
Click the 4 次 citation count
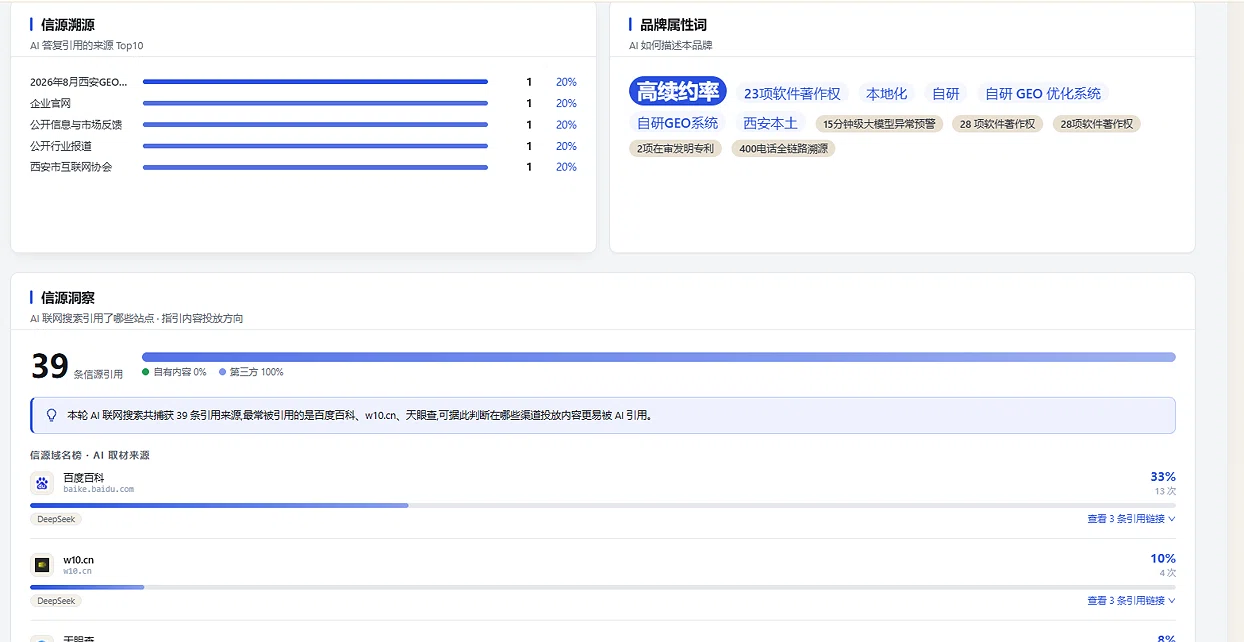click(x=1167, y=573)
